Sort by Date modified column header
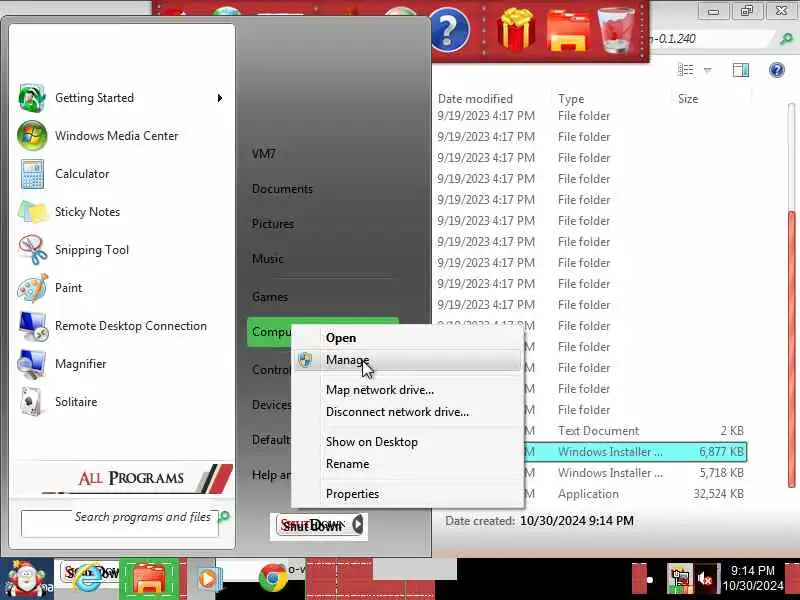This screenshot has height=600, width=800. pos(475,98)
